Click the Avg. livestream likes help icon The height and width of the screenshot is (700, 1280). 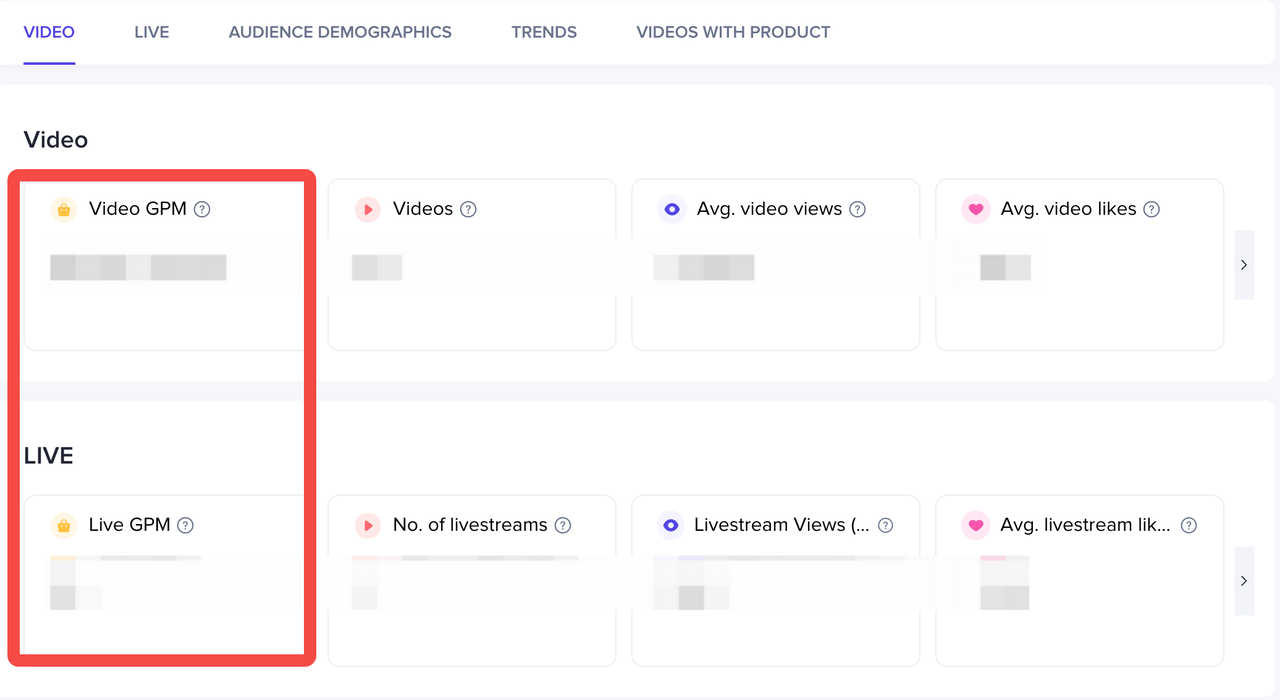(x=1188, y=526)
